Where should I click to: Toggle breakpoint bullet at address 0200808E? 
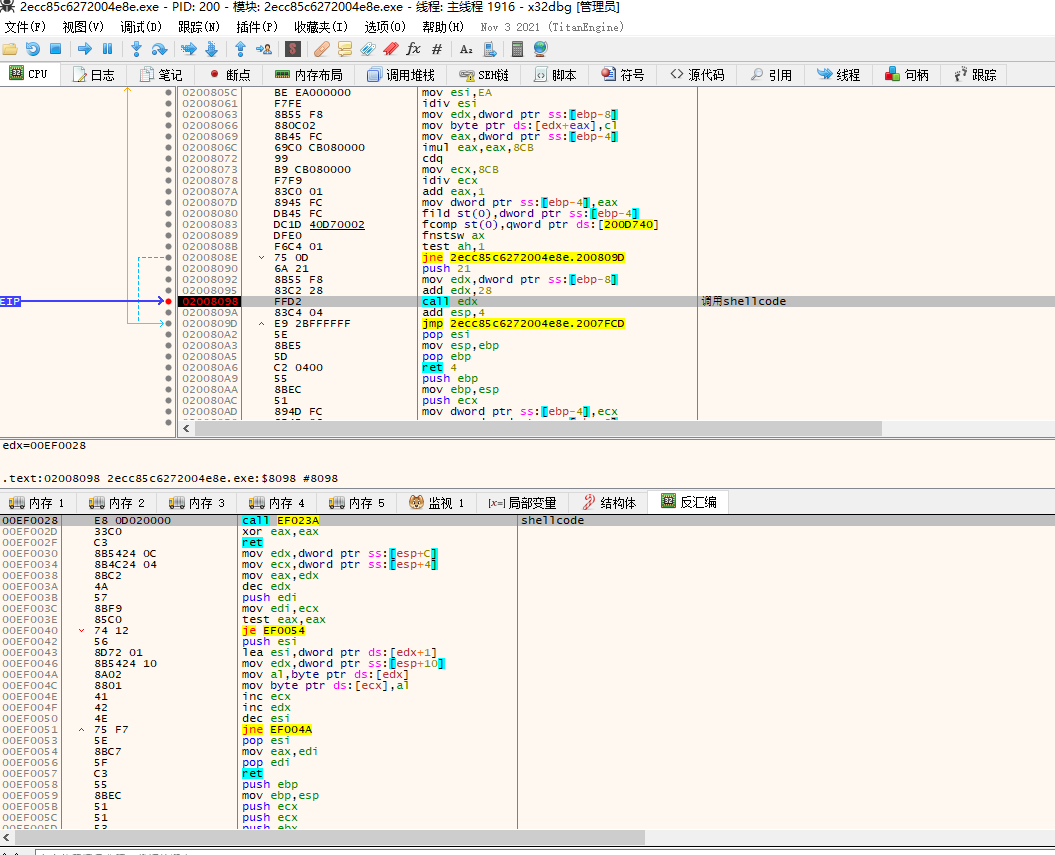point(168,258)
